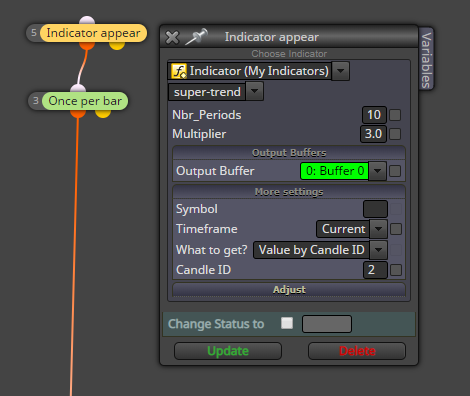Click the orange output of Indicator appear
The width and height of the screenshot is (470, 396).
click(87, 45)
